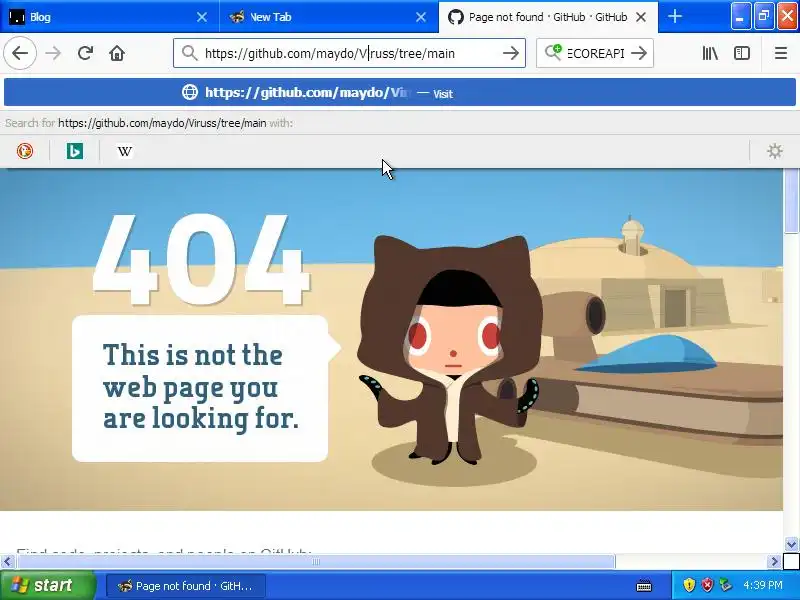
Task: Click the yellow security shield tray icon
Action: click(689, 585)
